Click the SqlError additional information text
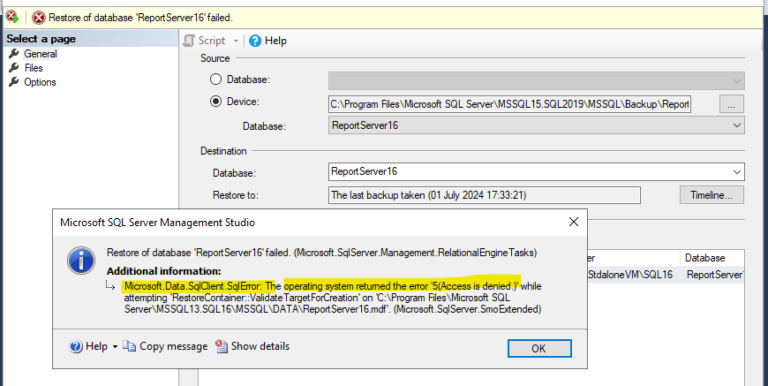 coord(333,297)
